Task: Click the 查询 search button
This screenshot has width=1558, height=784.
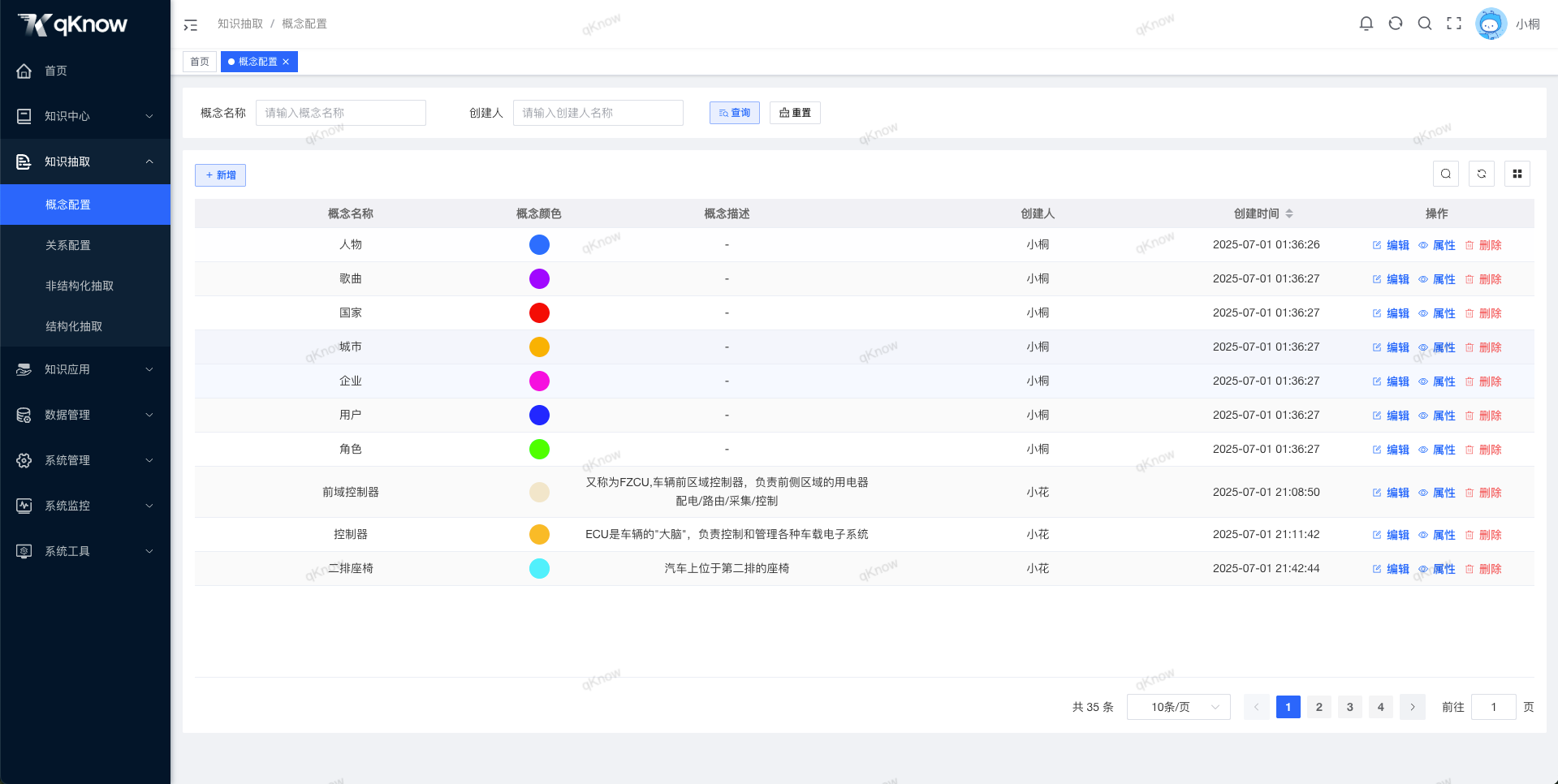Action: click(735, 113)
